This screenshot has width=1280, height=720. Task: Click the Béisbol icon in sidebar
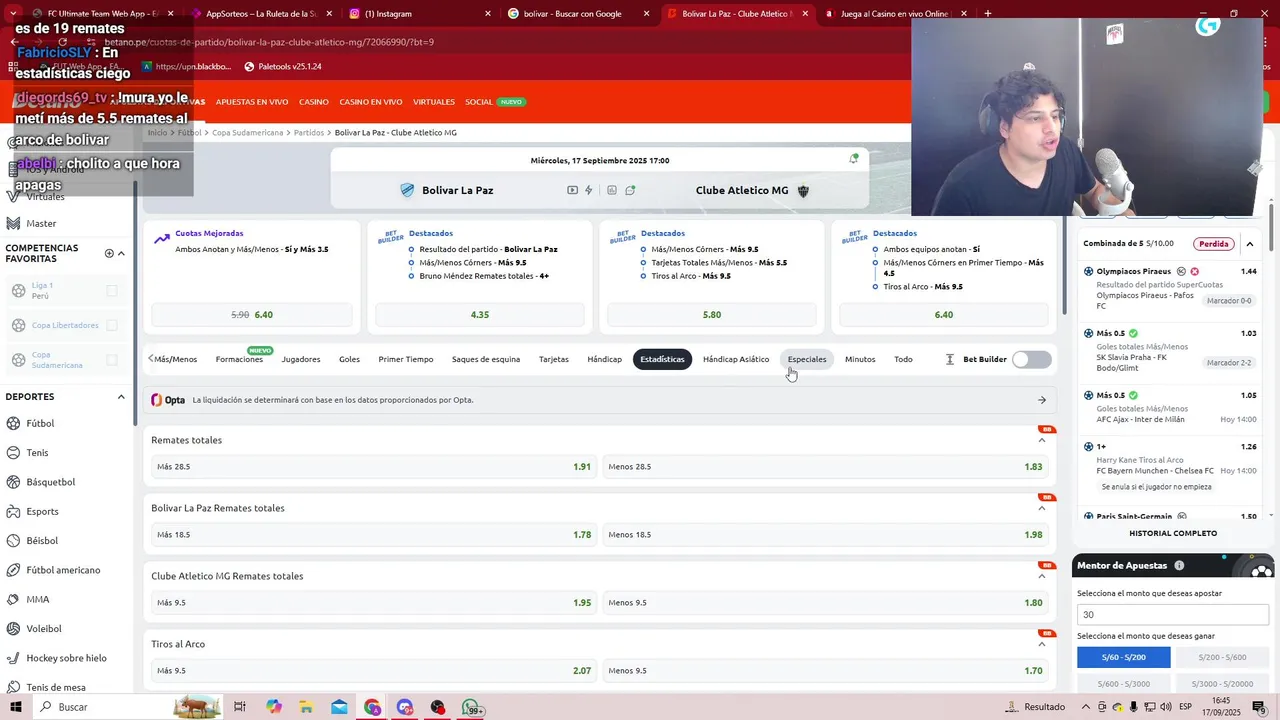(14, 540)
